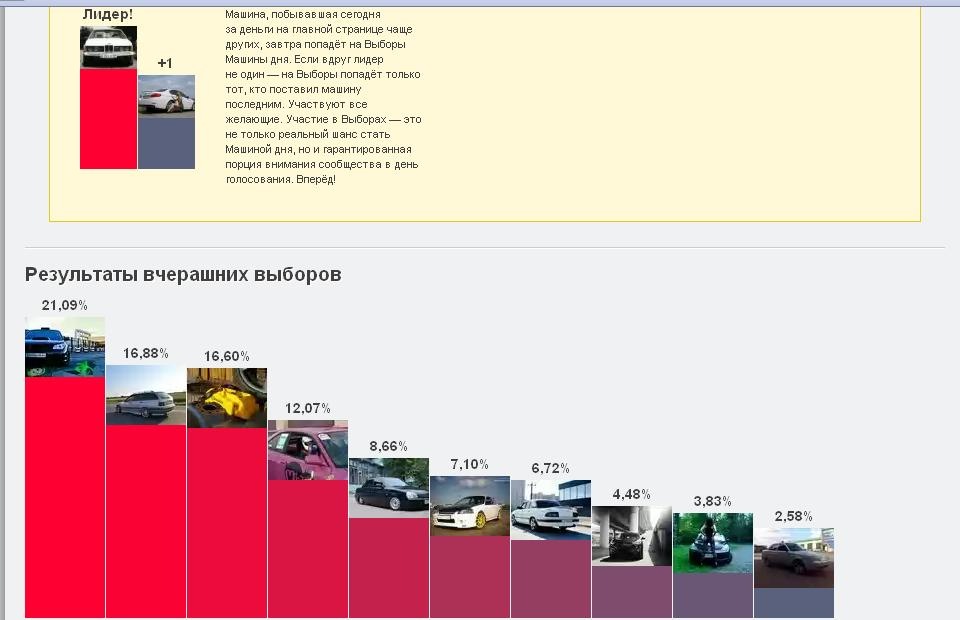Open the white sedan photo with 6,72%
Image resolution: width=960 pixels, height=620 pixels.
click(x=551, y=510)
